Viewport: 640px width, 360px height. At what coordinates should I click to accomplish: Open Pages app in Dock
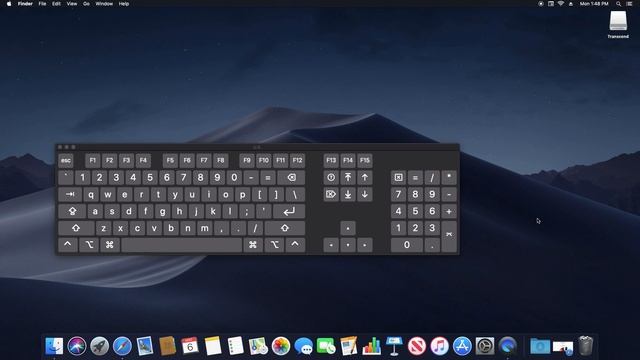click(x=349, y=346)
